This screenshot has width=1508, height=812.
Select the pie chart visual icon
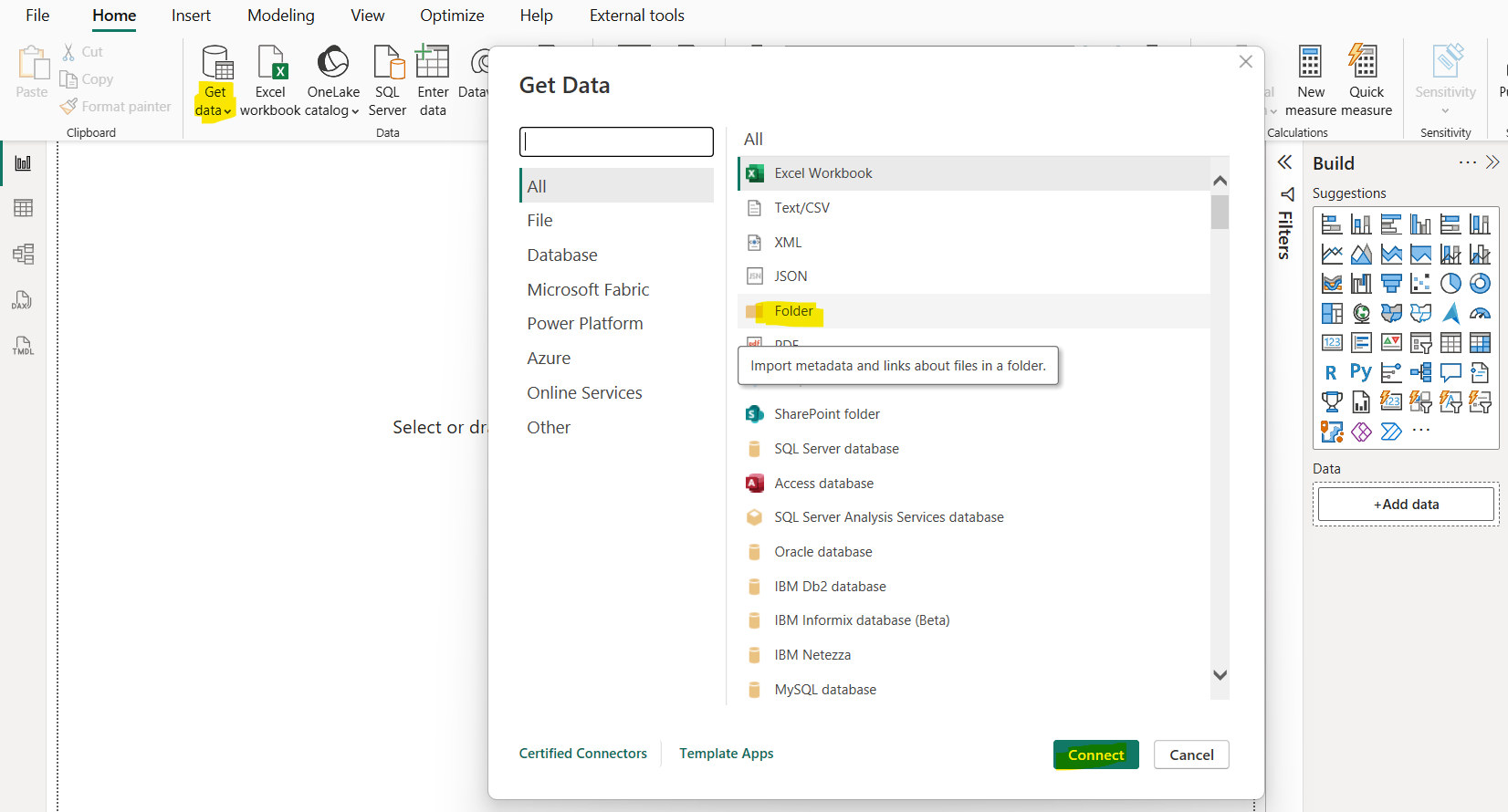pyautogui.click(x=1450, y=284)
